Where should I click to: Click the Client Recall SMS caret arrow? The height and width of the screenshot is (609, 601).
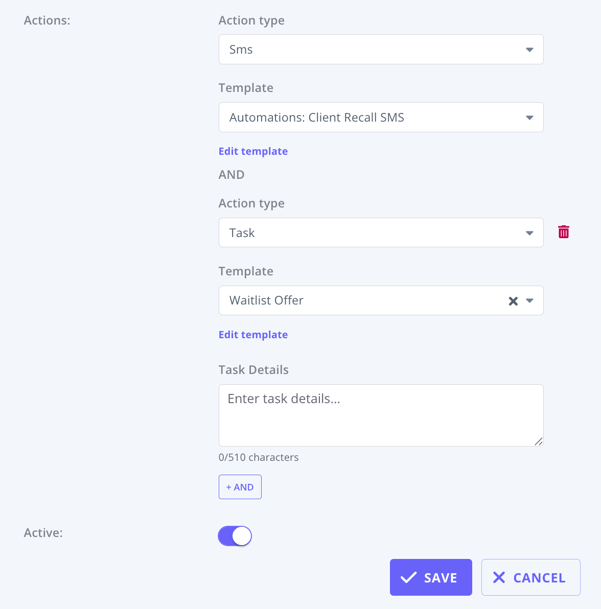coord(529,118)
